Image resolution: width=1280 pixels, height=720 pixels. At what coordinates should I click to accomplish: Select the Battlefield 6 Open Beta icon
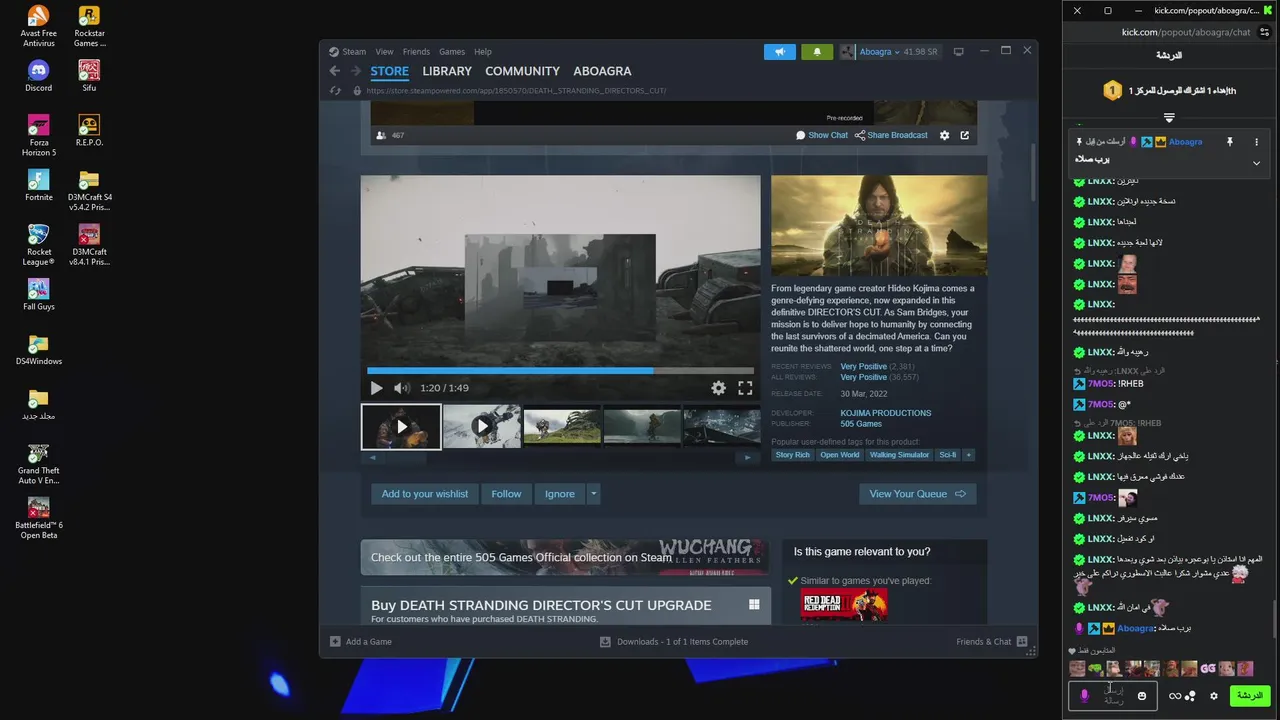(x=38, y=518)
